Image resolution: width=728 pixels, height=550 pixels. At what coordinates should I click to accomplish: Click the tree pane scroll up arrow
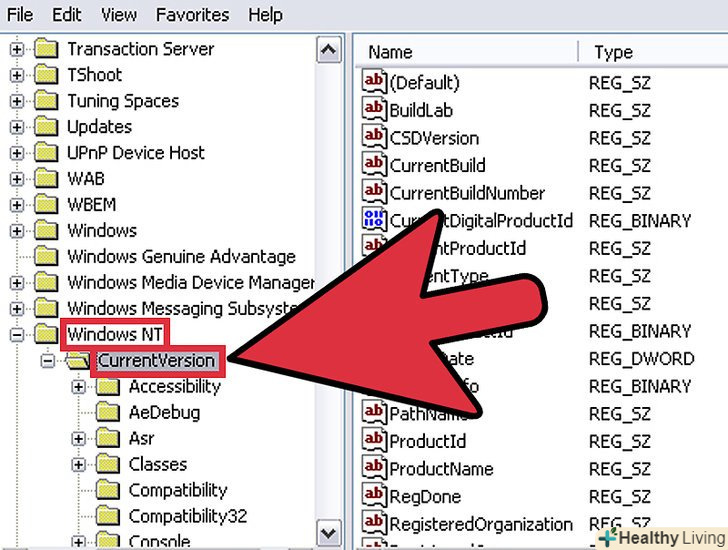[x=329, y=50]
